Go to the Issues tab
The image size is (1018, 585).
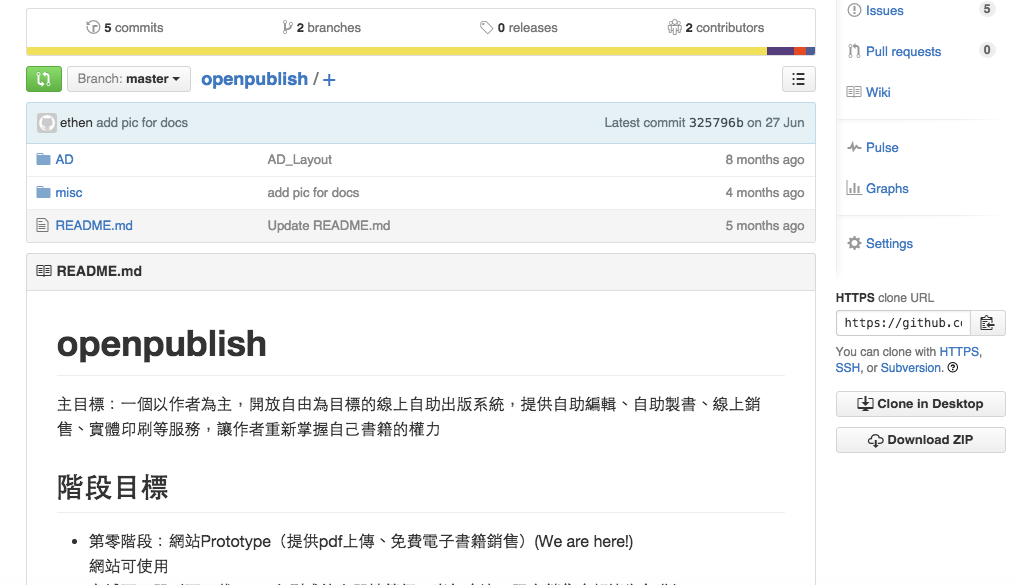pos(884,10)
